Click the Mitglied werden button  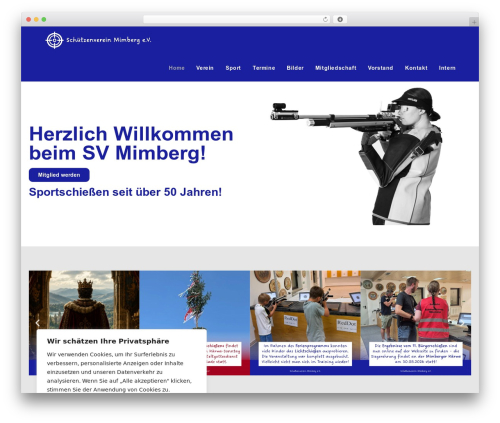pyautogui.click(x=59, y=175)
